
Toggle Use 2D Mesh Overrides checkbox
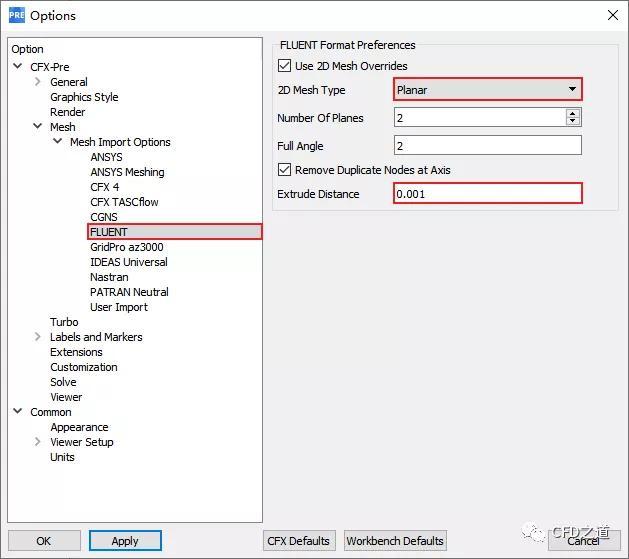(284, 65)
